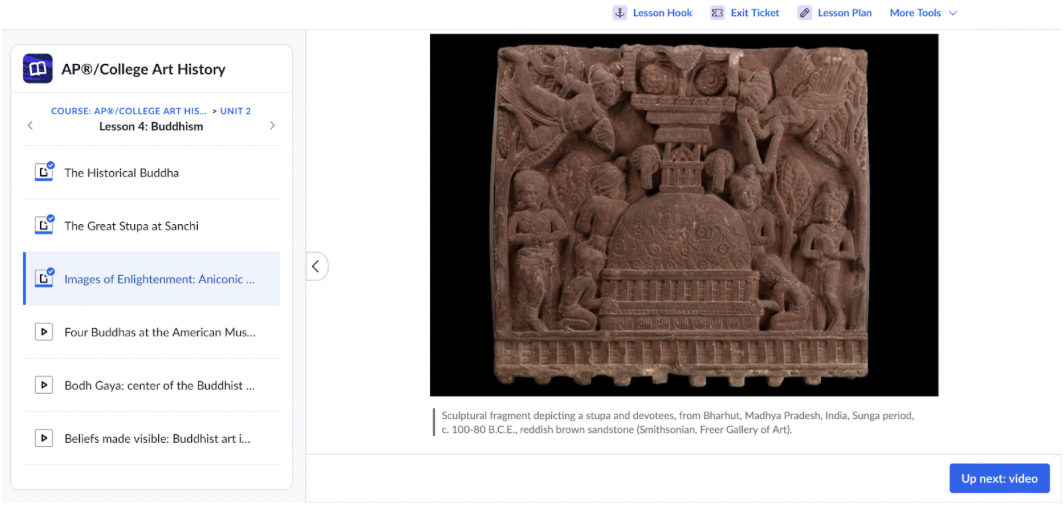Click video icon beside Four Buddhas item
Image resolution: width=1064 pixels, height=514 pixels.
tap(44, 332)
